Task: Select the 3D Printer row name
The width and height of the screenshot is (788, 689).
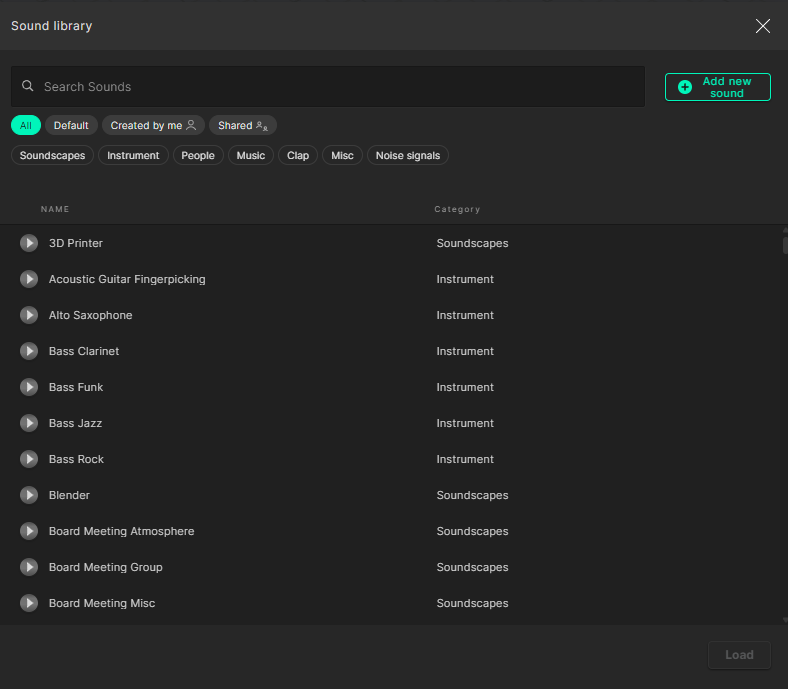Action: pyautogui.click(x=76, y=243)
